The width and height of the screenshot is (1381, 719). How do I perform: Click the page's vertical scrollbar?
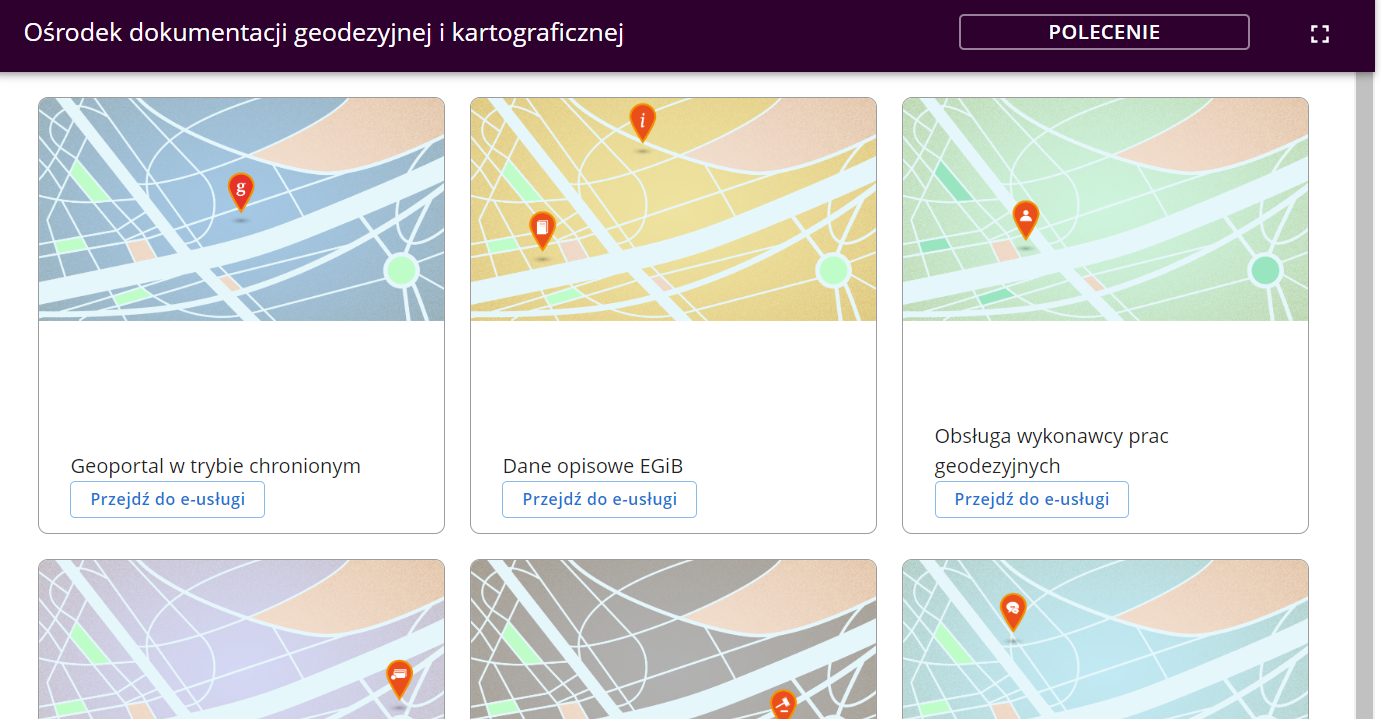(x=1367, y=400)
